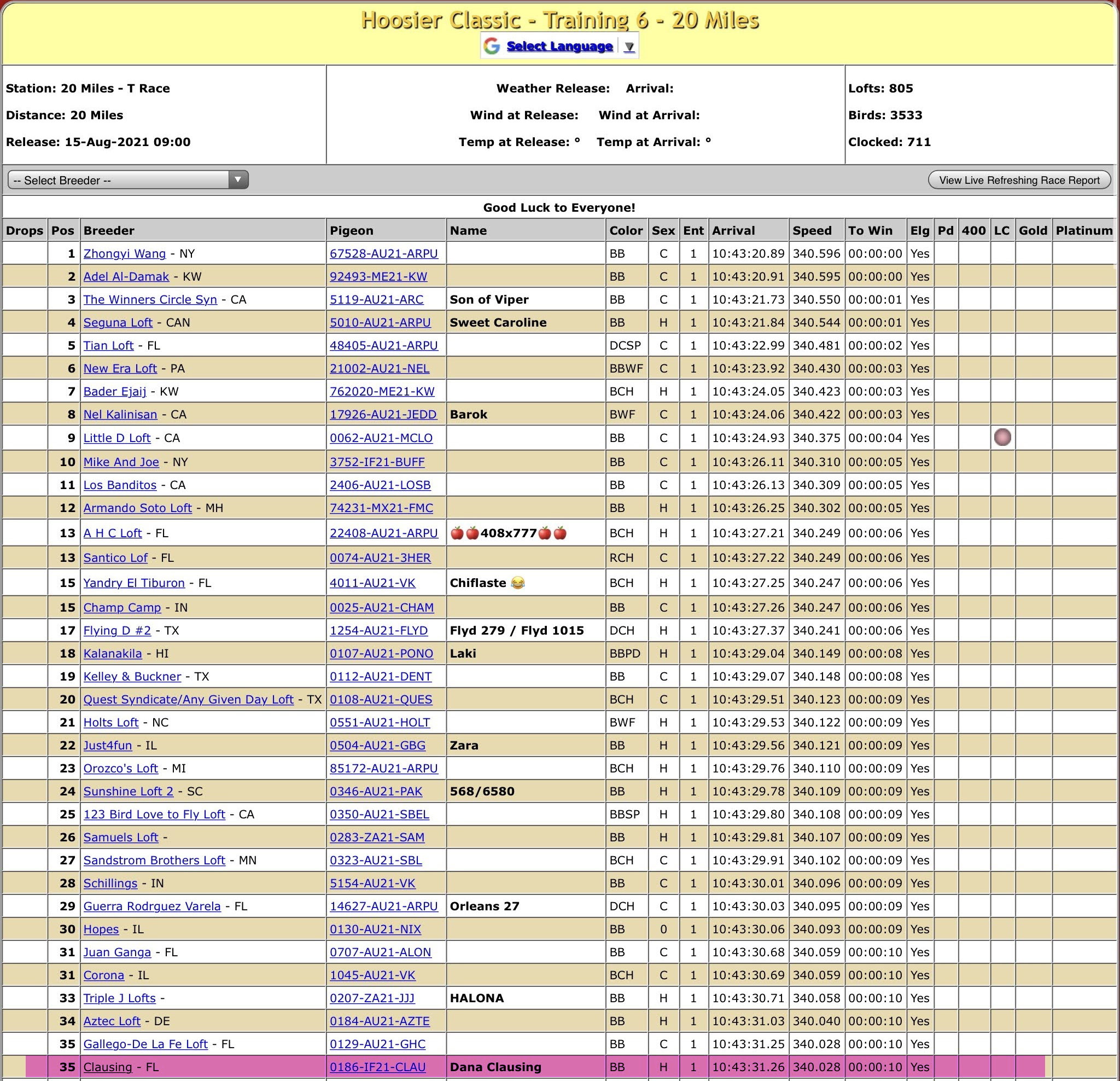The width and height of the screenshot is (1120, 1081).
Task: Click the Arrival column header
Action: (733, 230)
